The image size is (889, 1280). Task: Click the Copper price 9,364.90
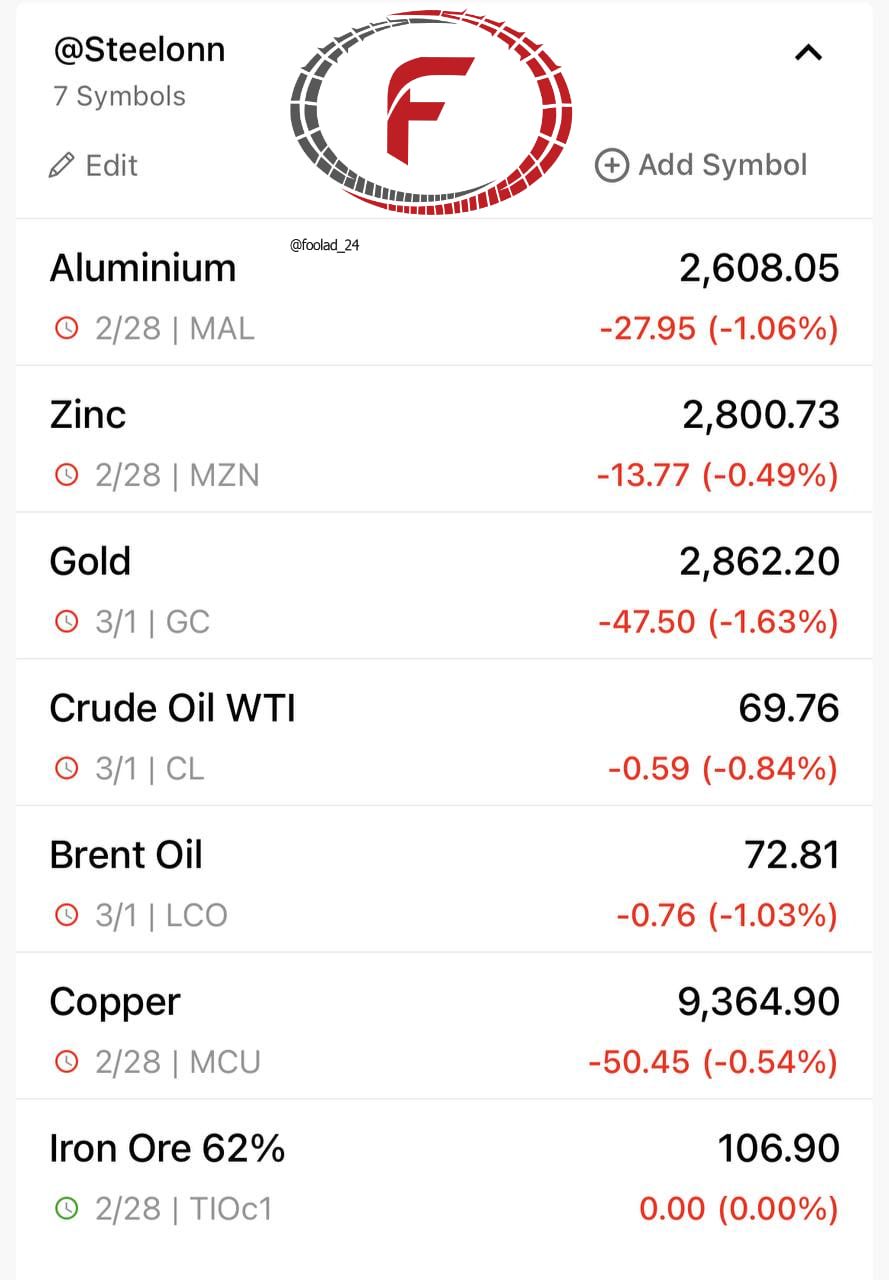(759, 1002)
